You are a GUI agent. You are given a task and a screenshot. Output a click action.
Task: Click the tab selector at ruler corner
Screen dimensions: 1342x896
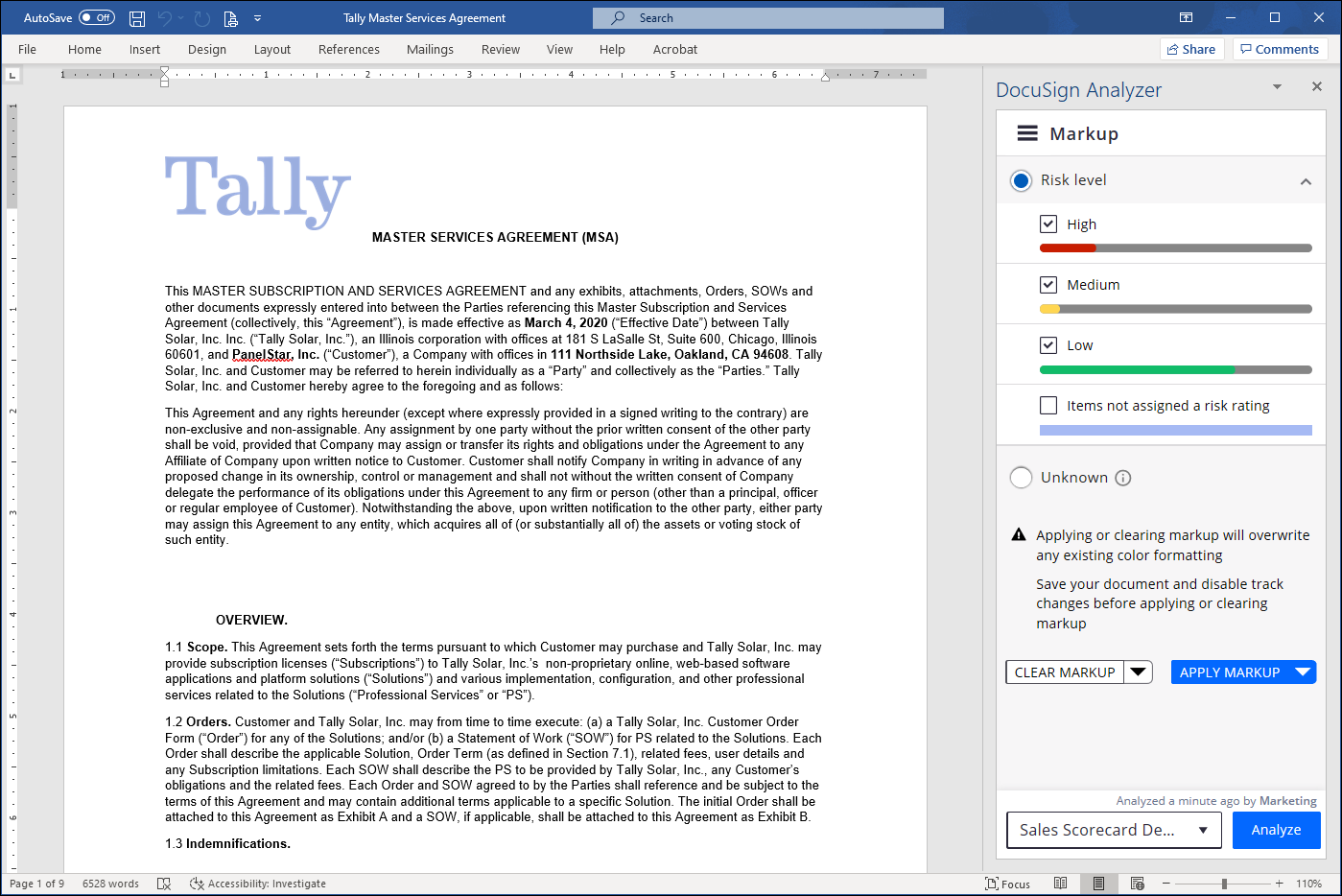tap(12, 75)
